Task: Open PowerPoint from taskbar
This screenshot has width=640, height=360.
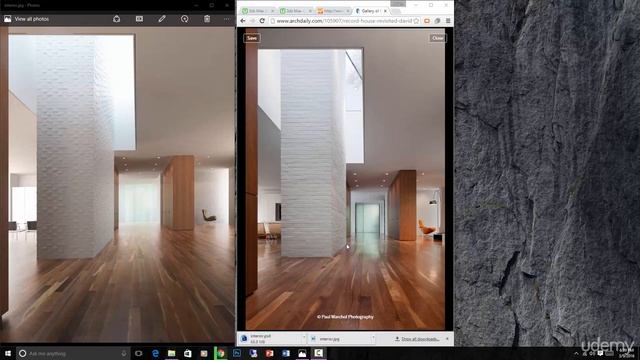Action: (269, 353)
